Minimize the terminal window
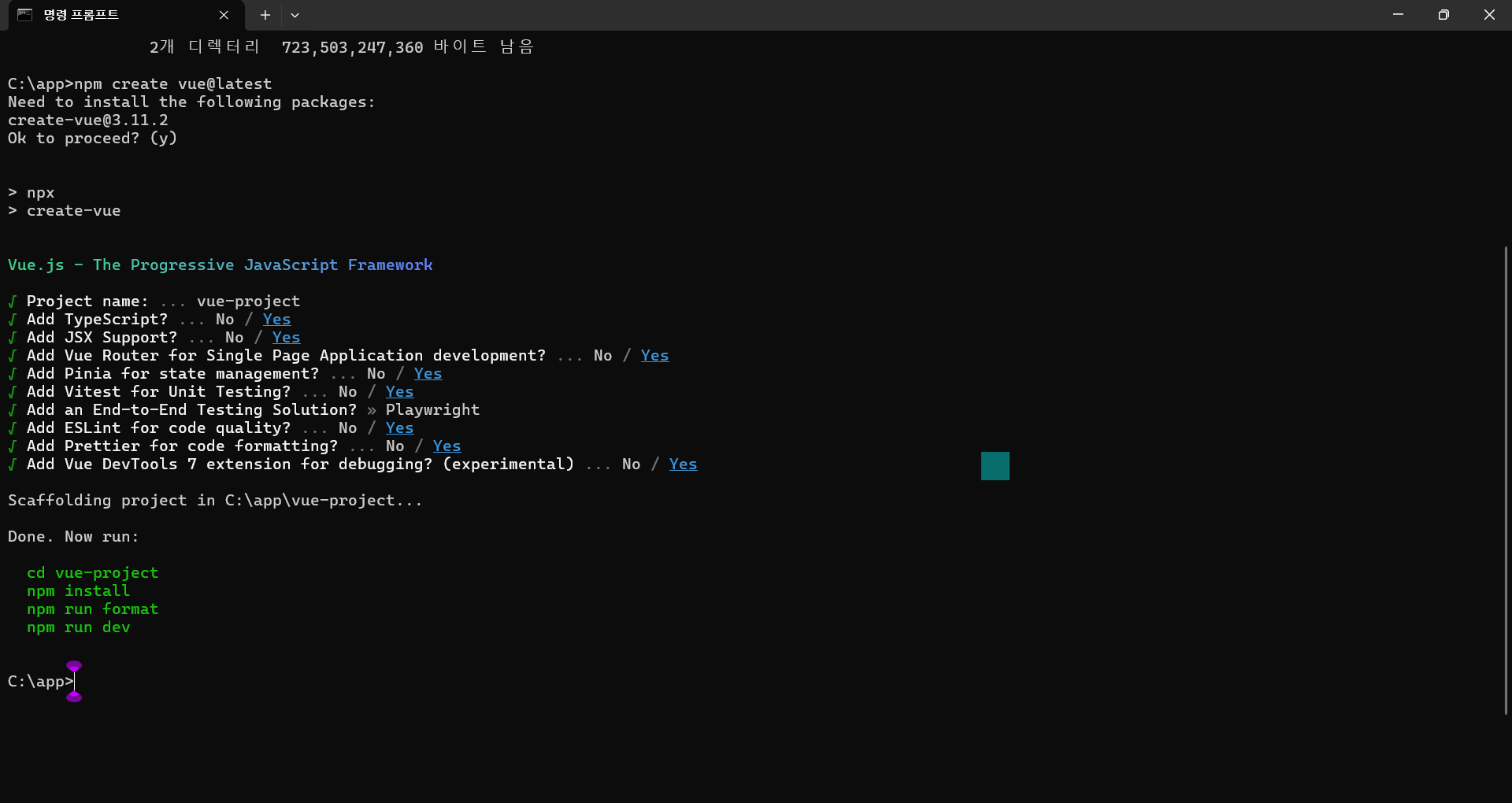The image size is (1512, 803). (1398, 15)
